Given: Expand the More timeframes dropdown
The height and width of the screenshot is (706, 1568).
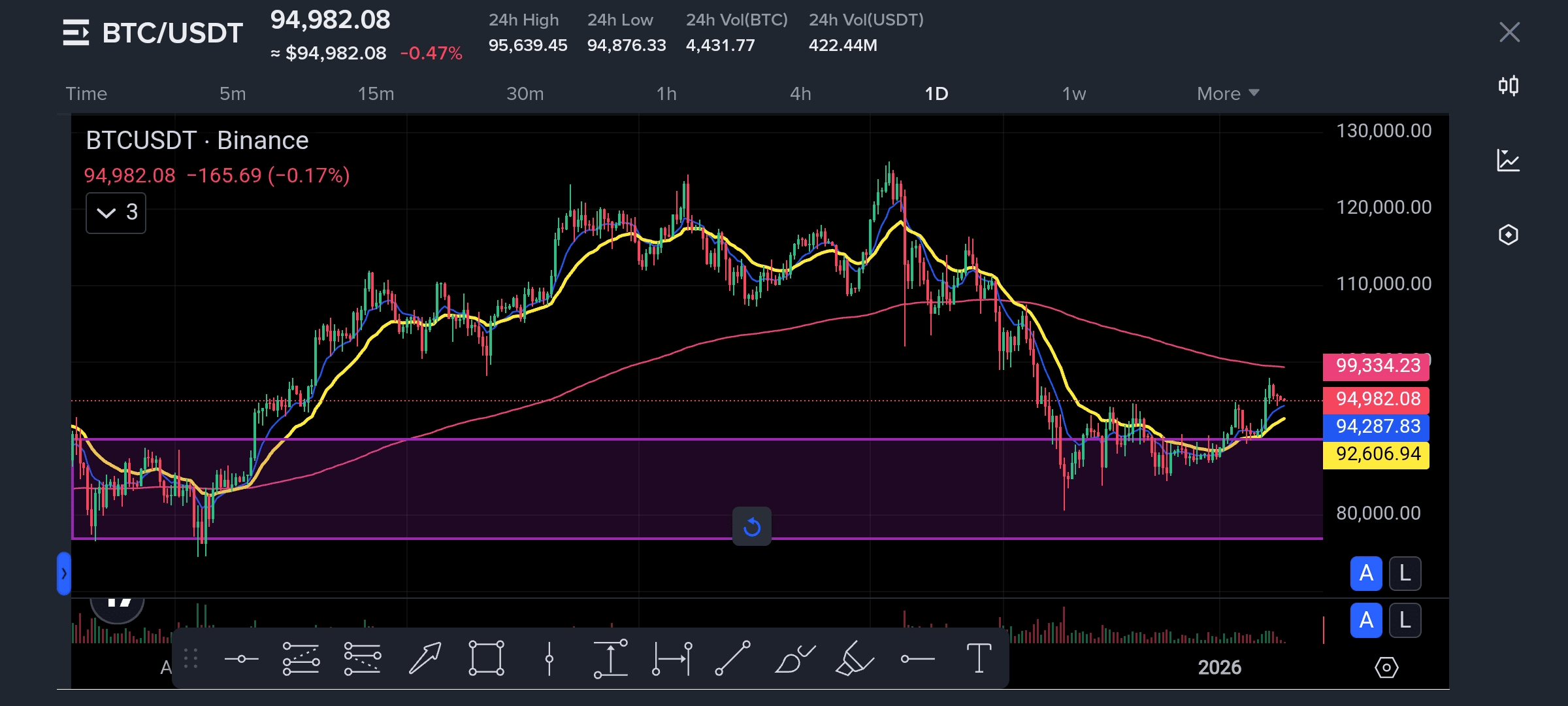Looking at the screenshot, I should [1227, 93].
